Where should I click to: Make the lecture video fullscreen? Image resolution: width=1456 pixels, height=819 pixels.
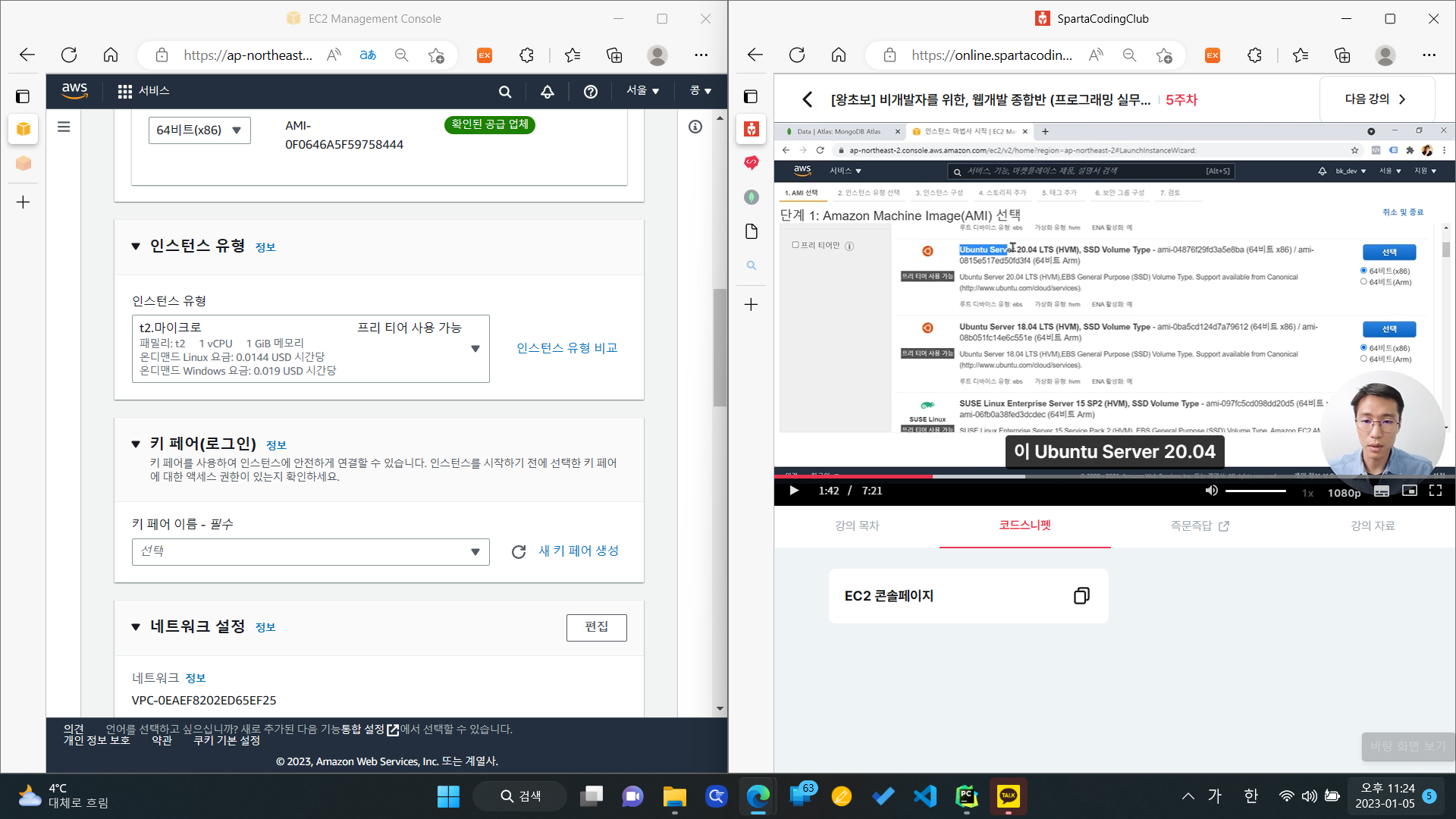tap(1436, 491)
